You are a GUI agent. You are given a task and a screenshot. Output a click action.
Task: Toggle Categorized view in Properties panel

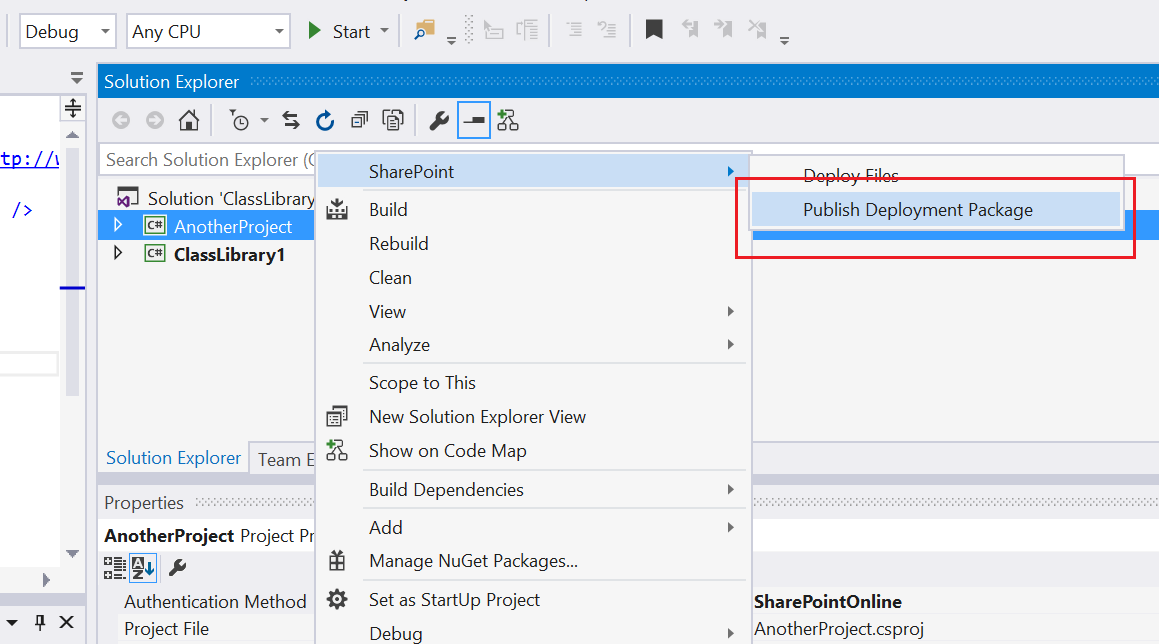tap(115, 568)
